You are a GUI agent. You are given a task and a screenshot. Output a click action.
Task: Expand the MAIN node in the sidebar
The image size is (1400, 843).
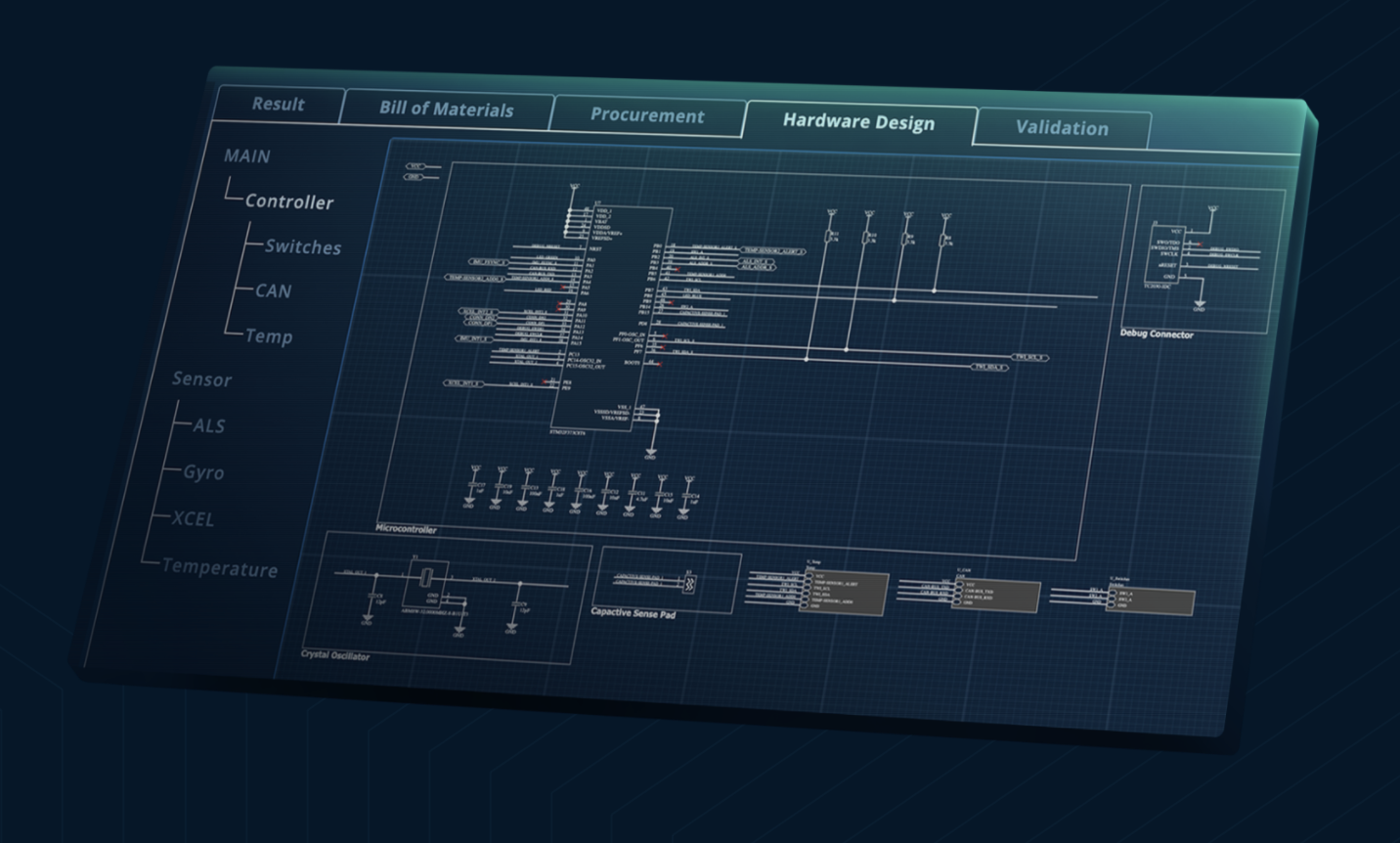247,155
